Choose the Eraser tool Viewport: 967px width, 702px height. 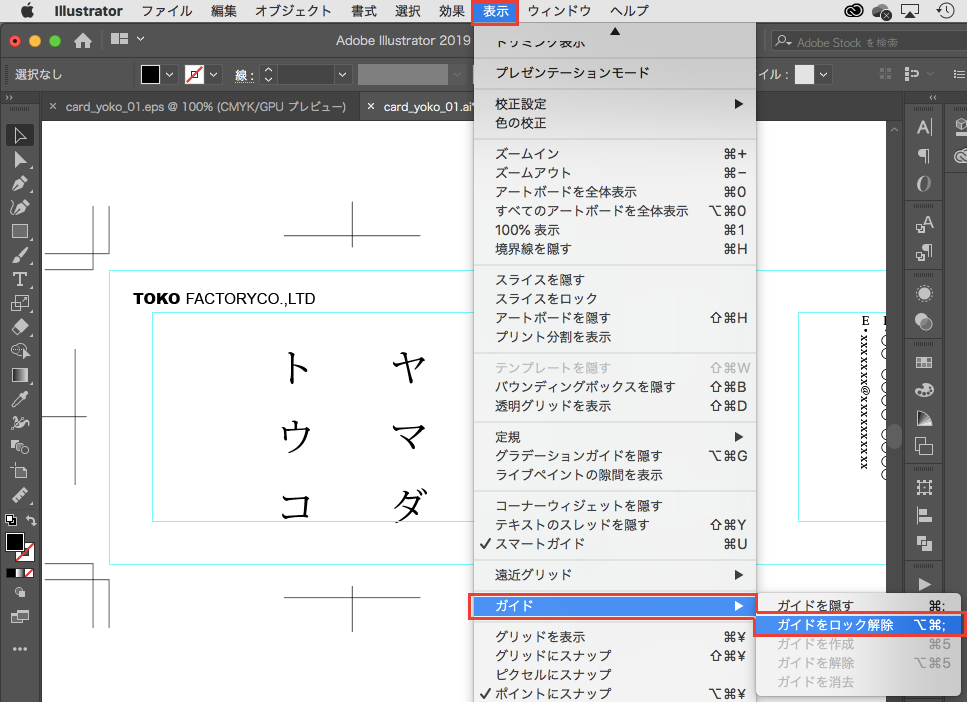(x=19, y=327)
